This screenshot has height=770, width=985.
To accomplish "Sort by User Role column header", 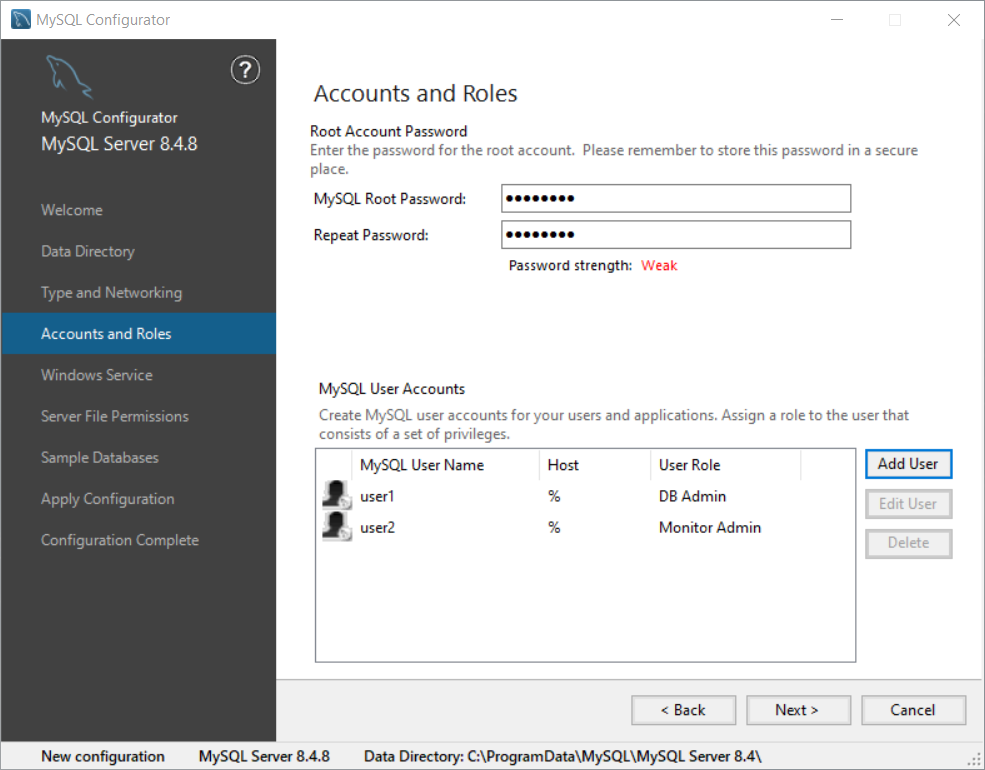I will click(x=726, y=465).
